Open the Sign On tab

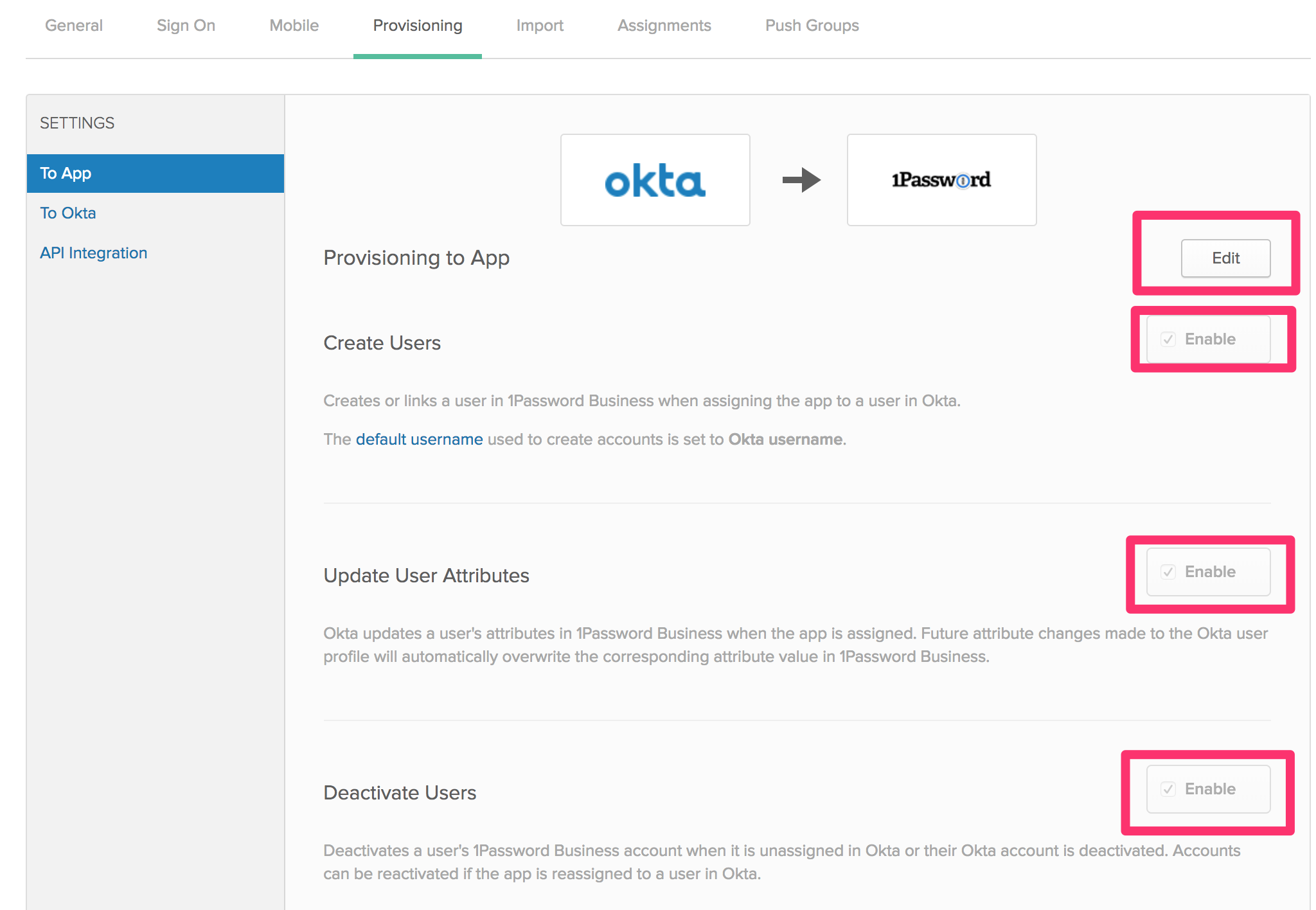tap(186, 26)
